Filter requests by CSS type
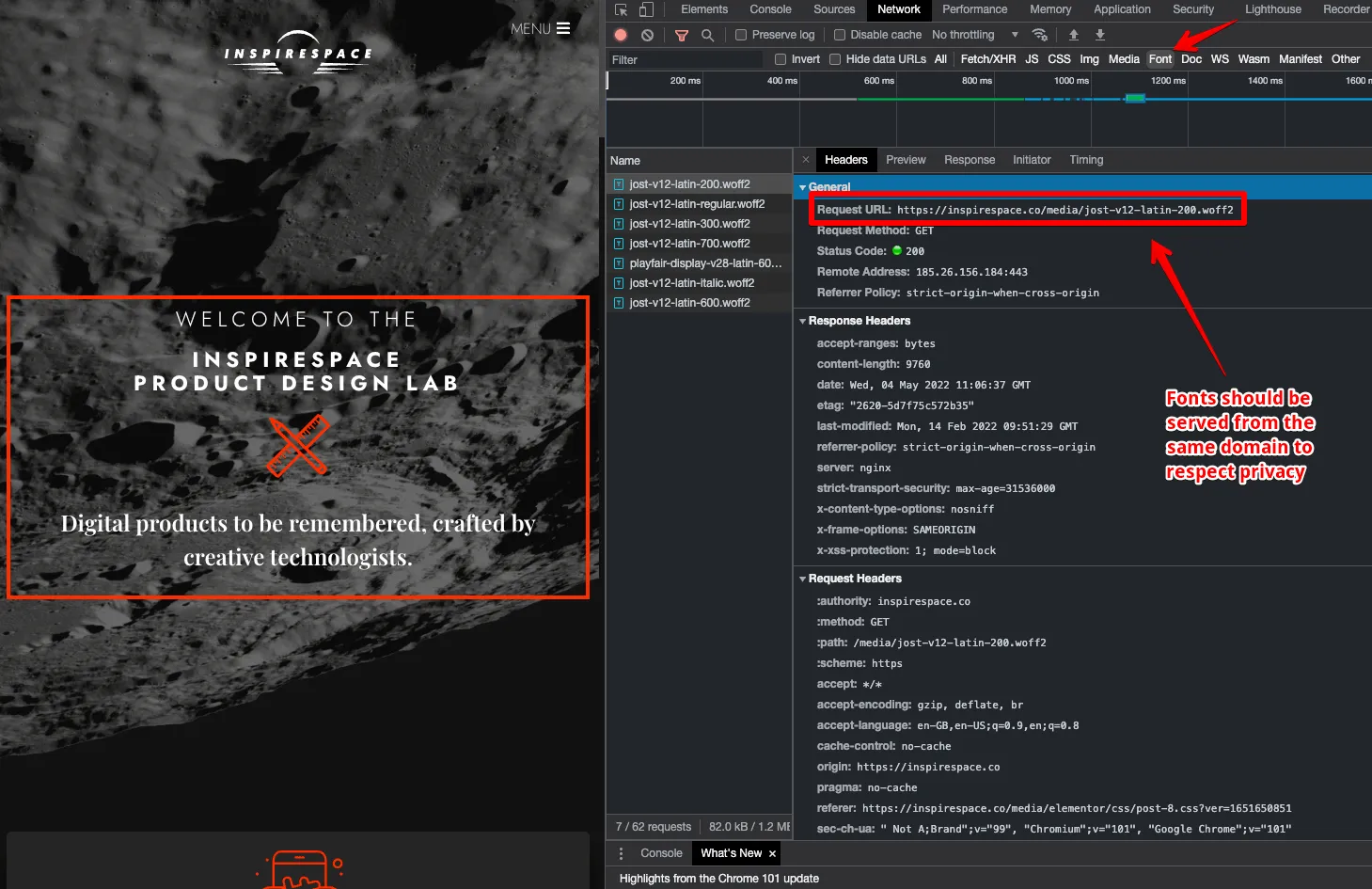 tap(1059, 59)
